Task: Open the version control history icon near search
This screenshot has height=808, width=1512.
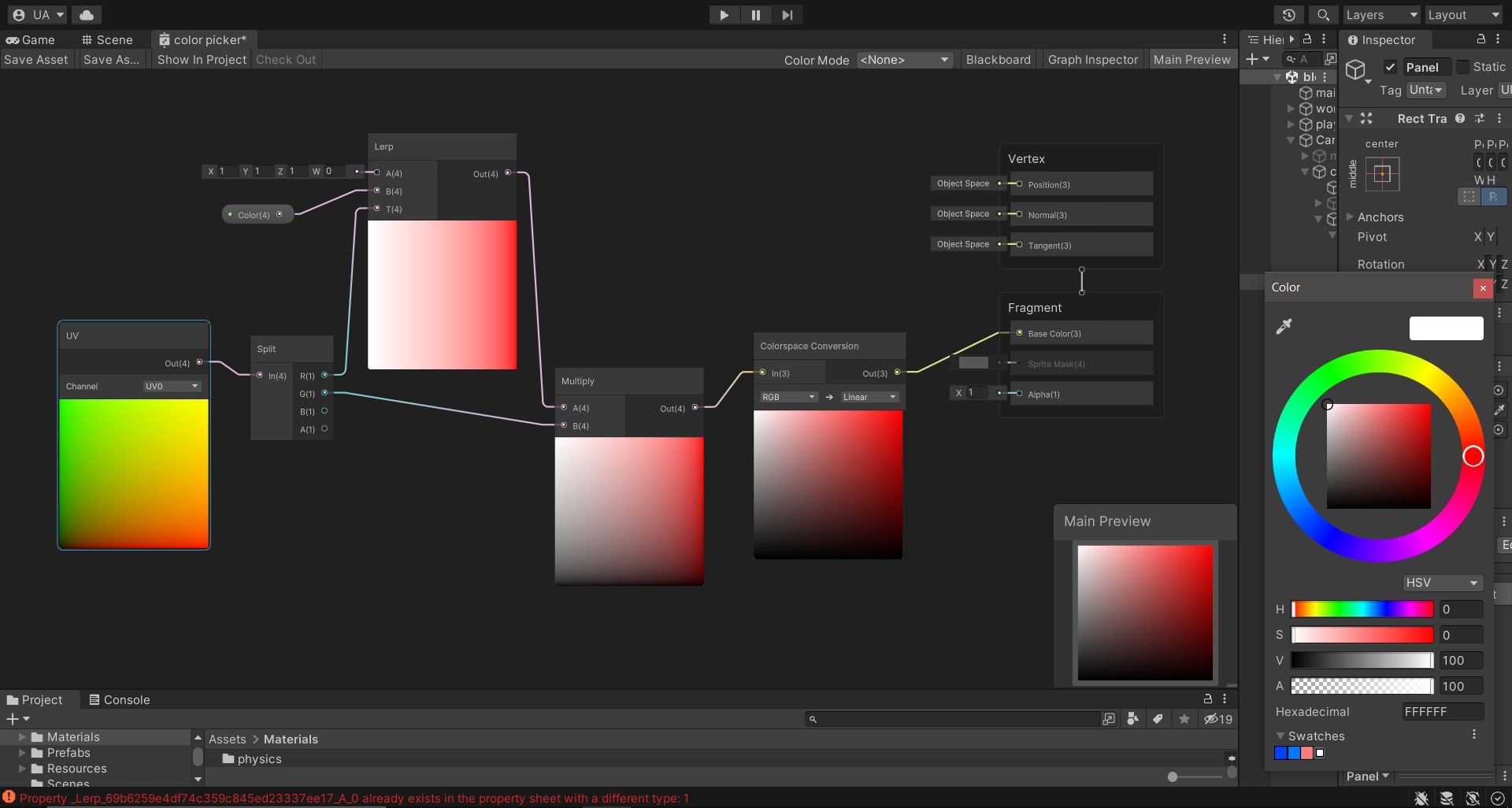Action: (1290, 14)
